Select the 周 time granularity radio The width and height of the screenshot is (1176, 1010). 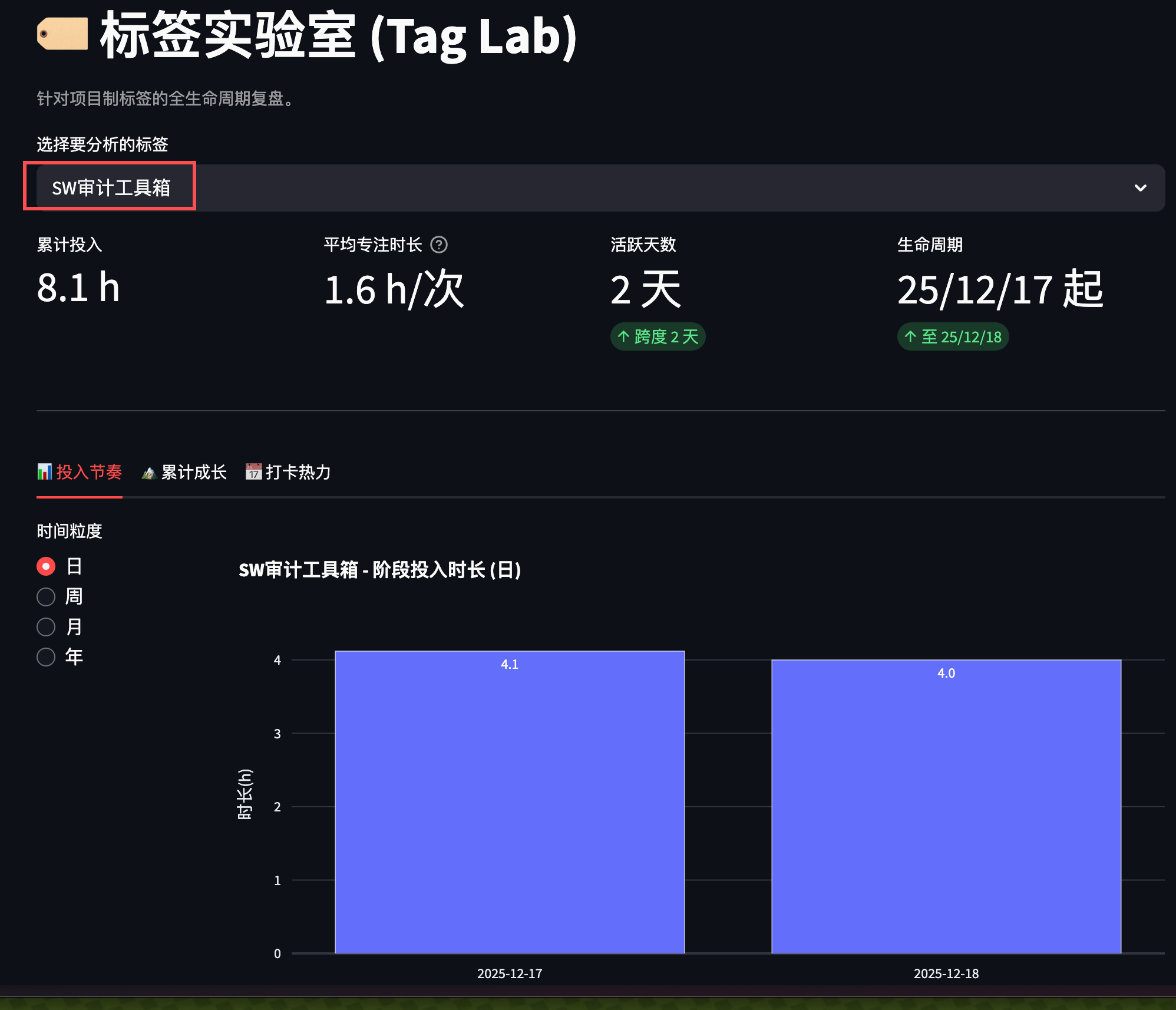(46, 597)
